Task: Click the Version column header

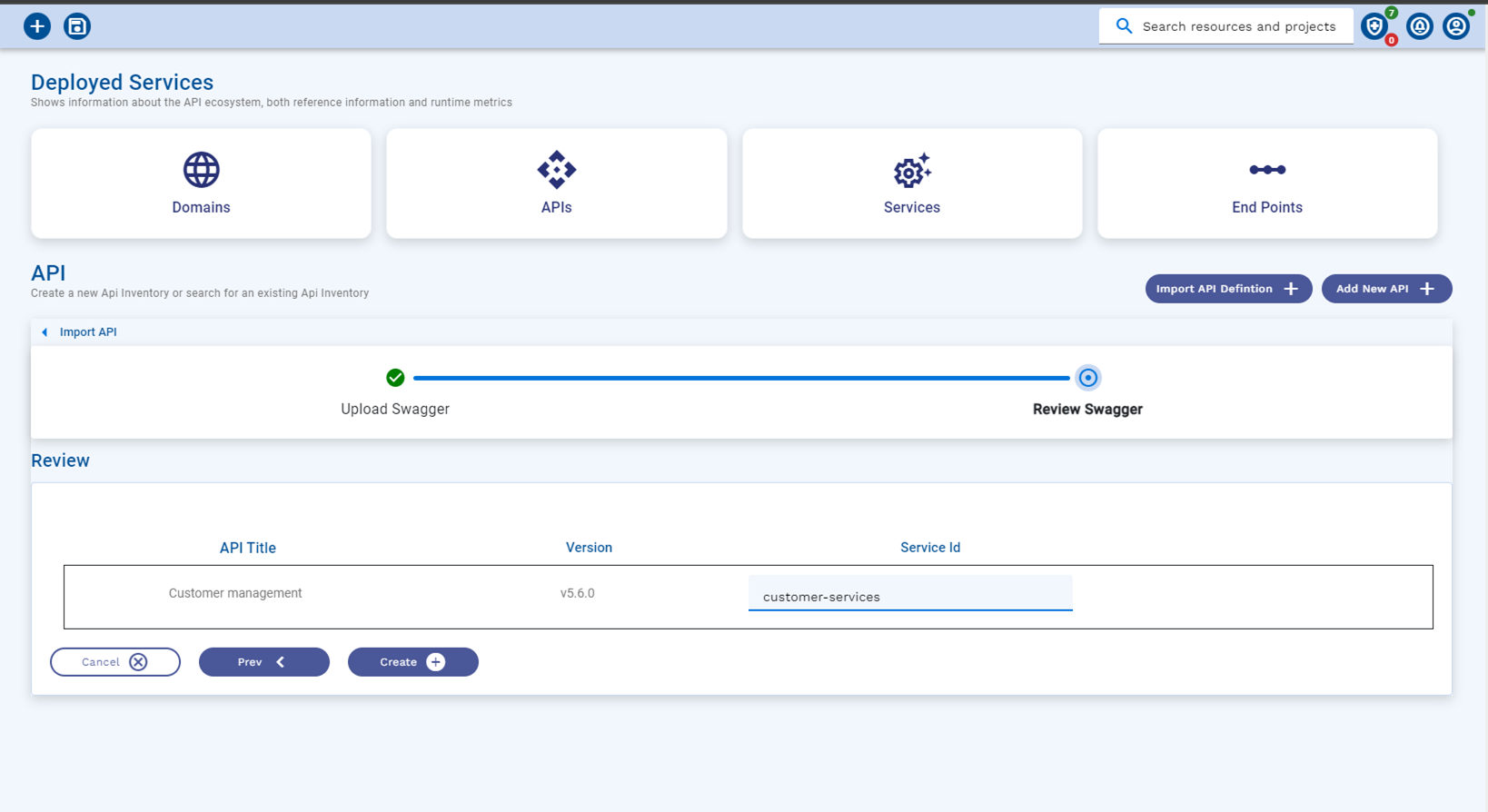Action: click(x=589, y=548)
